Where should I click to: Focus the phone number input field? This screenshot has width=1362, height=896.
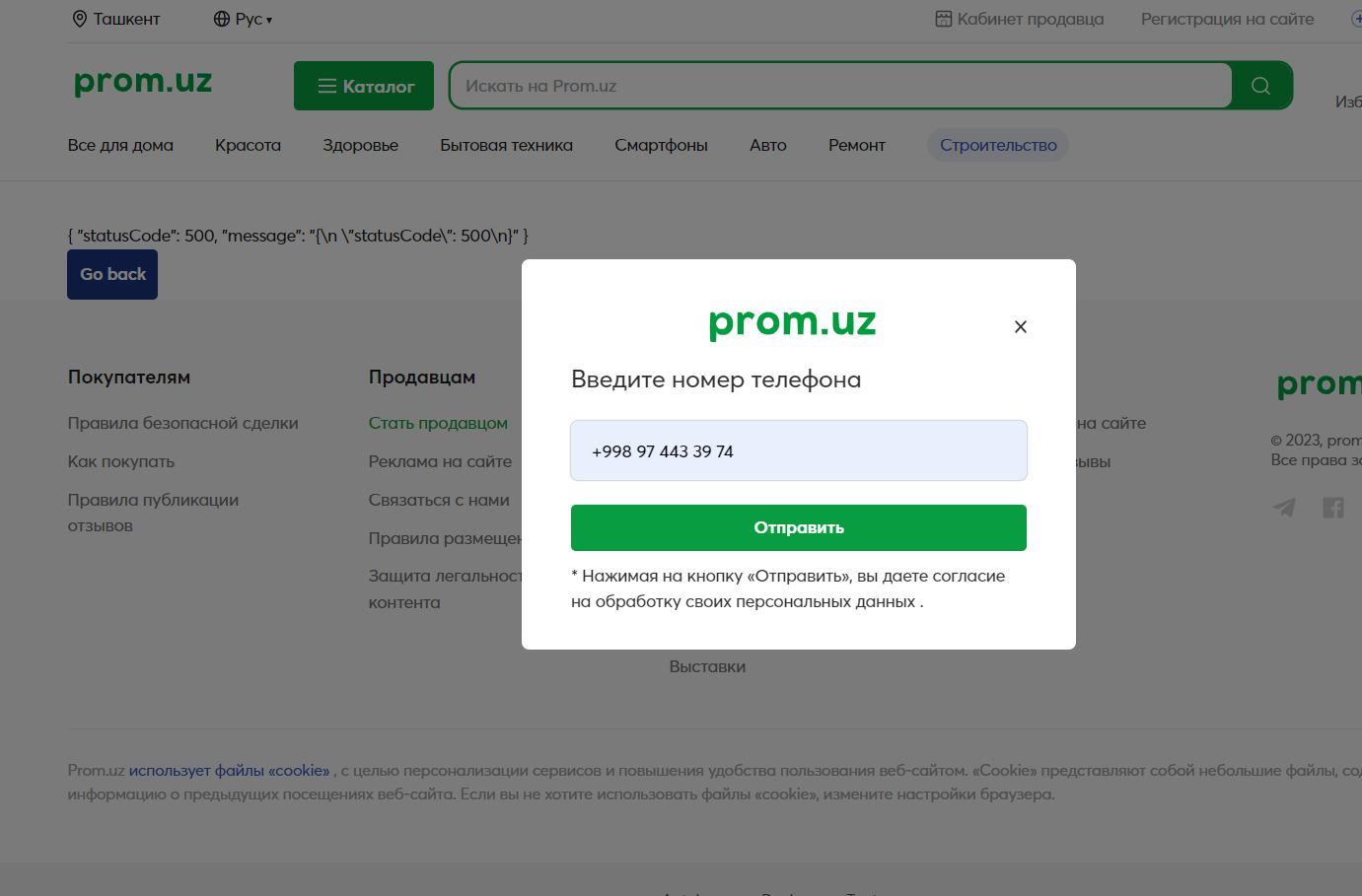click(x=799, y=450)
